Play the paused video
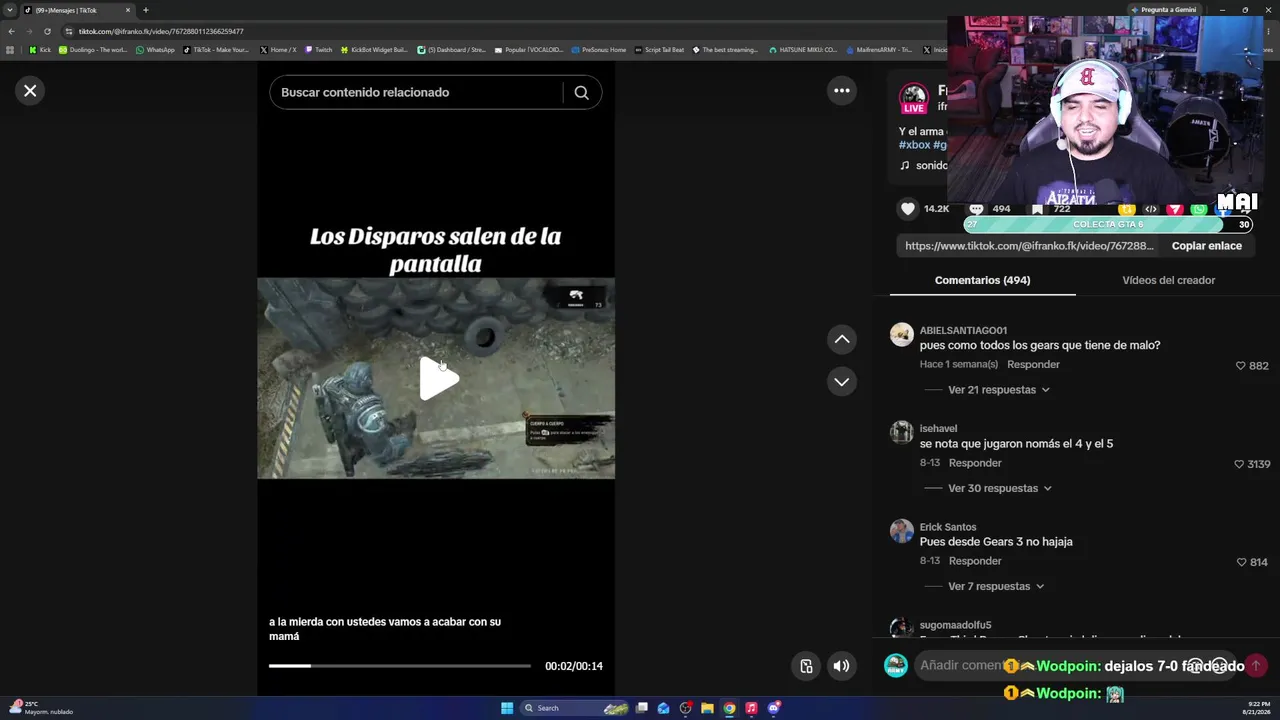Screen dimensions: 1280x720 tap(438, 379)
